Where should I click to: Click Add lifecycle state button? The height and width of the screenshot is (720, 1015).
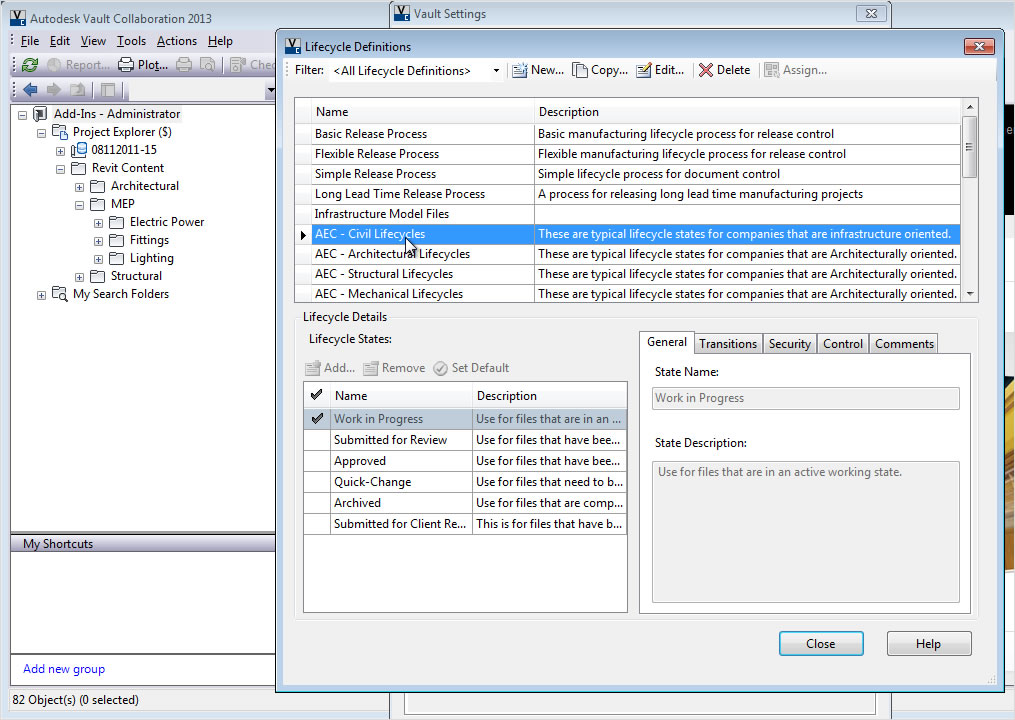click(330, 368)
